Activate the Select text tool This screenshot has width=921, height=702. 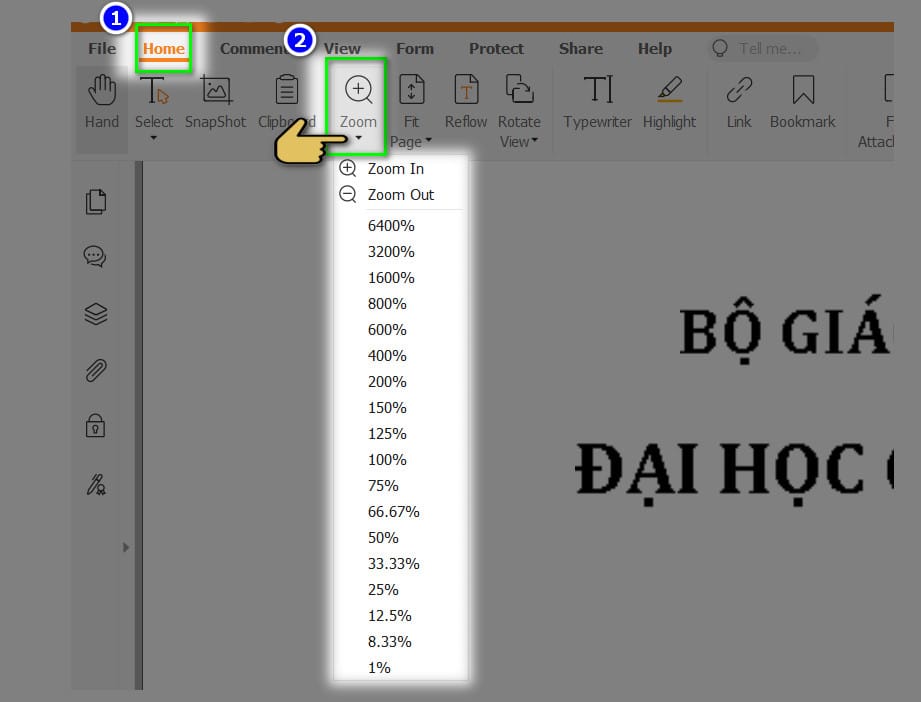154,101
